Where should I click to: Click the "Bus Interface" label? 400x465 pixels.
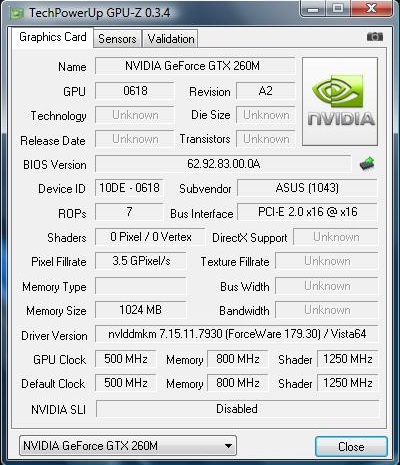(202, 214)
